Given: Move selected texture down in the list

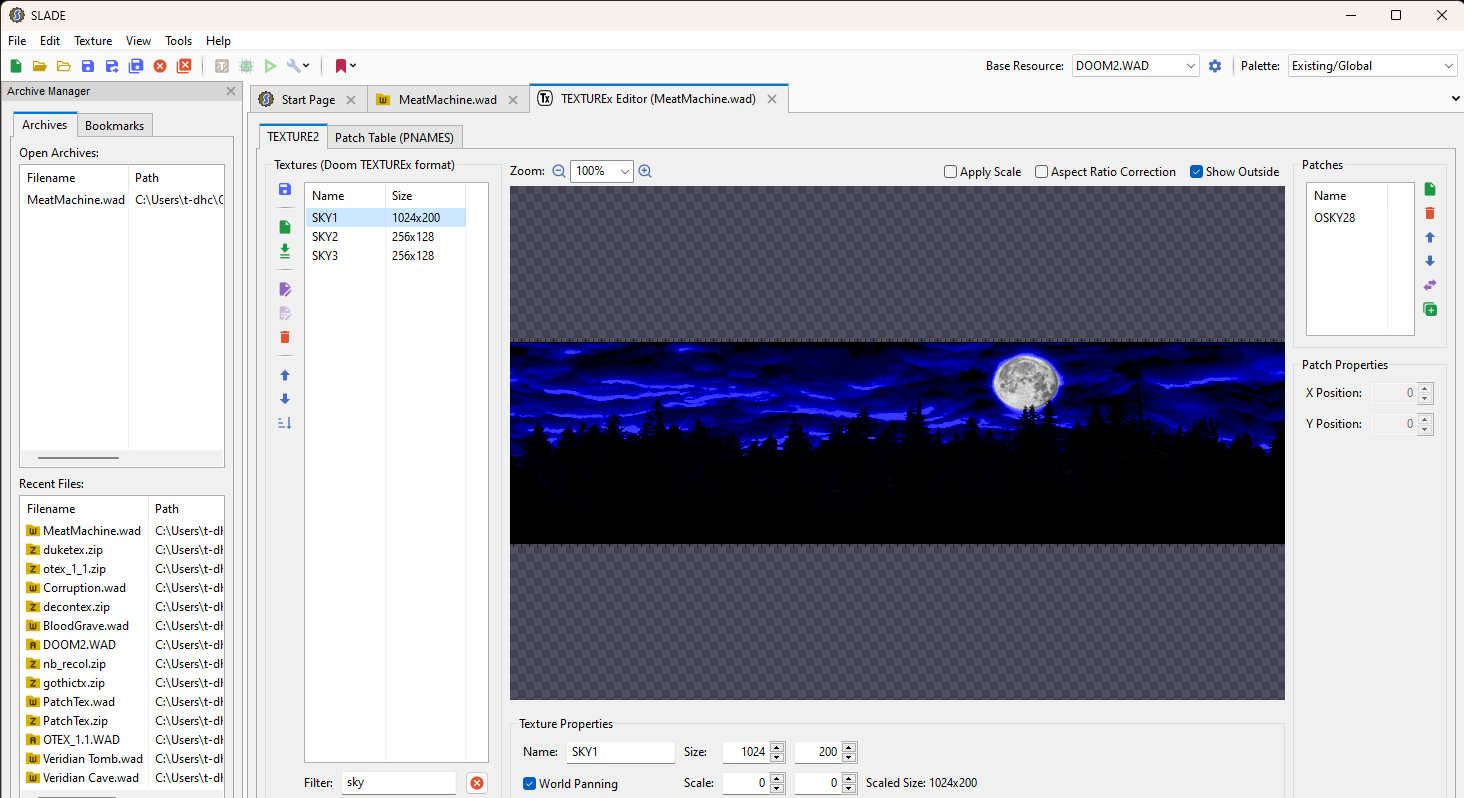Looking at the screenshot, I should 285,399.
